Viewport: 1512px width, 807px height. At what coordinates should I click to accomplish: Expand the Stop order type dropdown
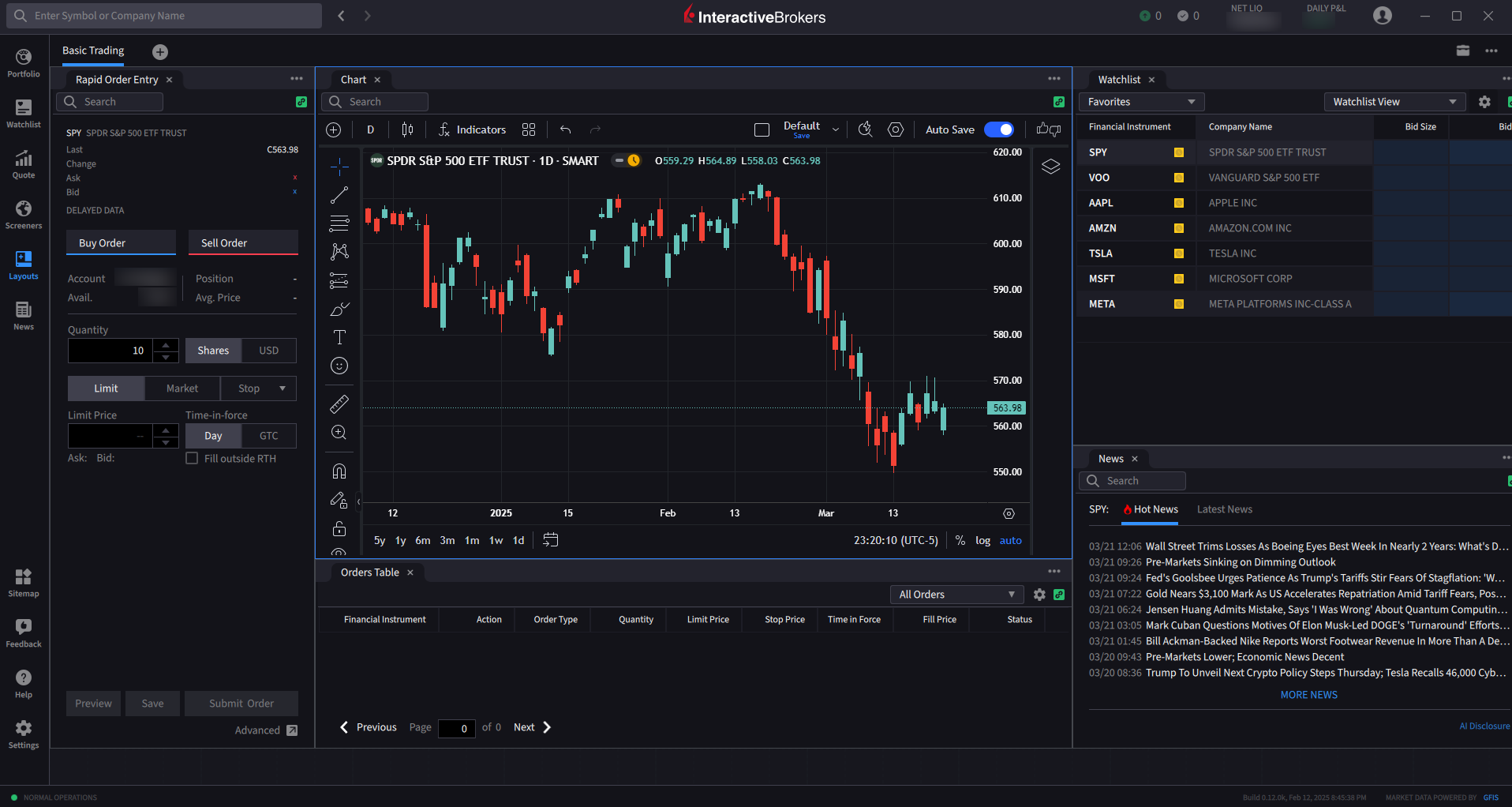pos(283,388)
